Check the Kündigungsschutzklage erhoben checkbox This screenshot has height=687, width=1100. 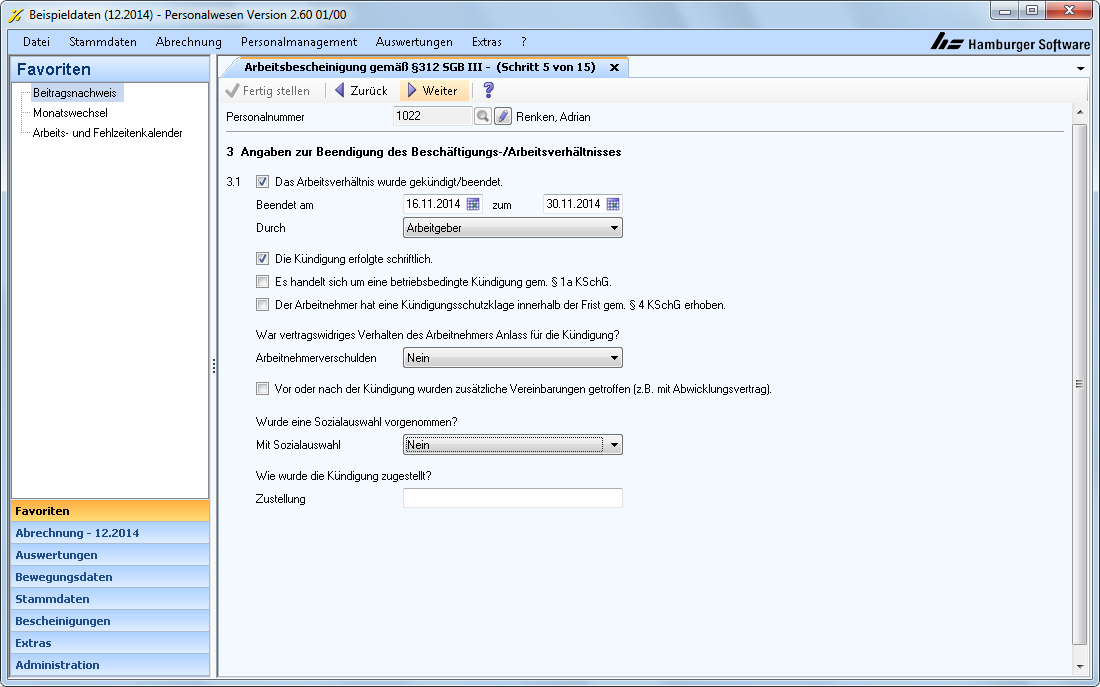tap(262, 305)
